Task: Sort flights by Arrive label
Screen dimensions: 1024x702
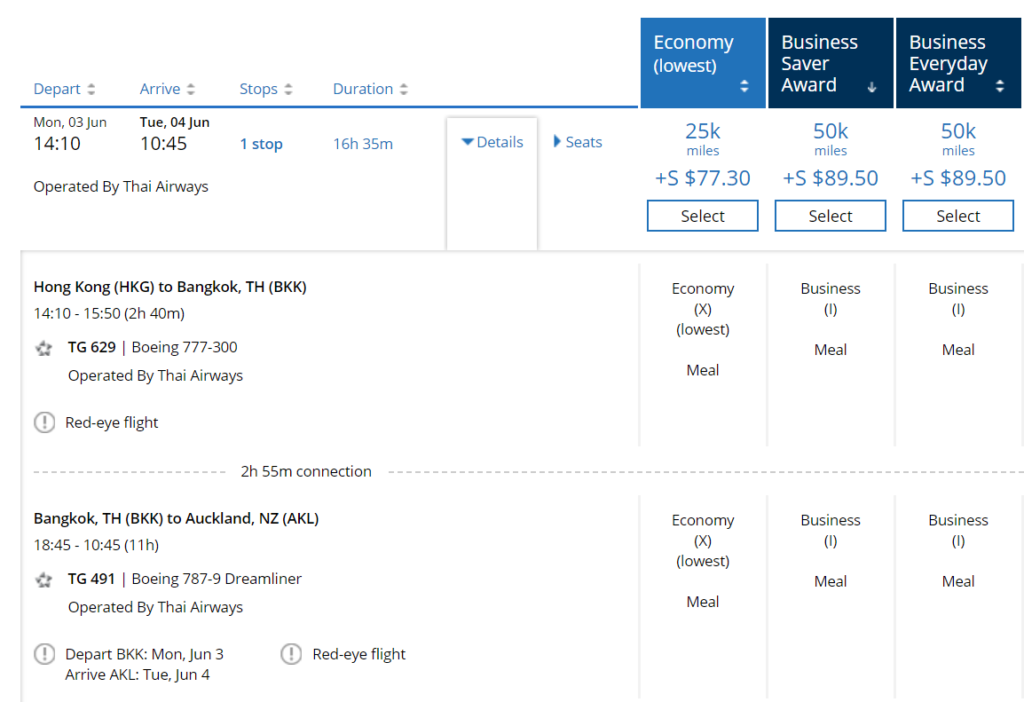Action: click(x=160, y=89)
